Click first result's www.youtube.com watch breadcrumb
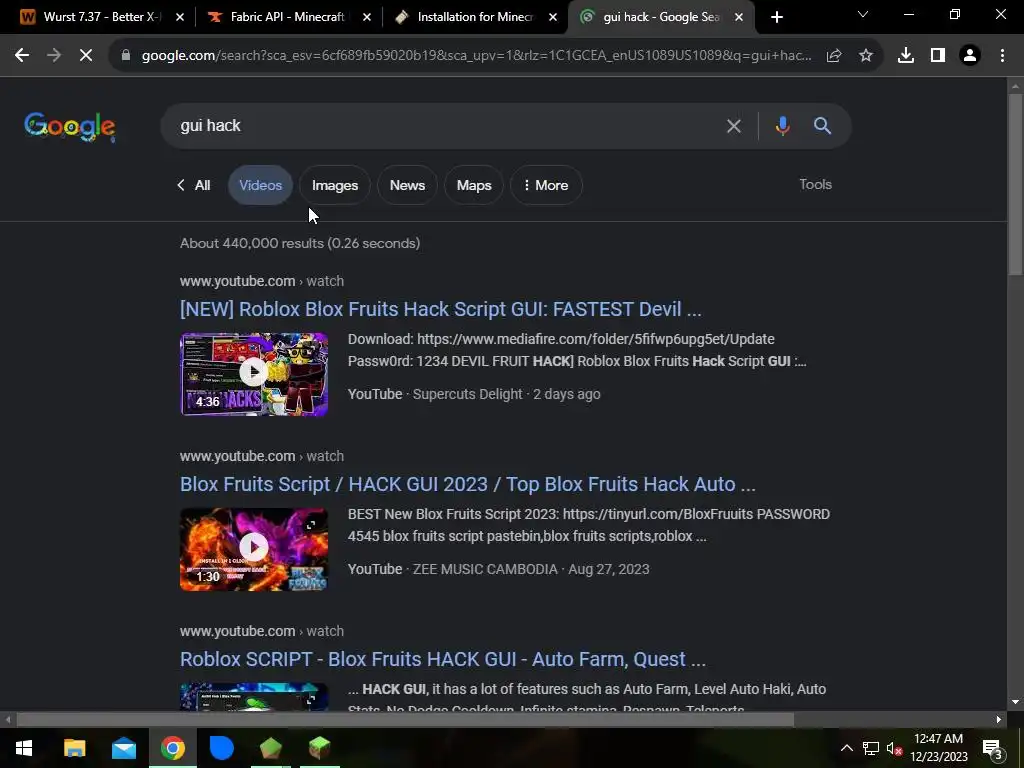1024x768 pixels. point(262,281)
